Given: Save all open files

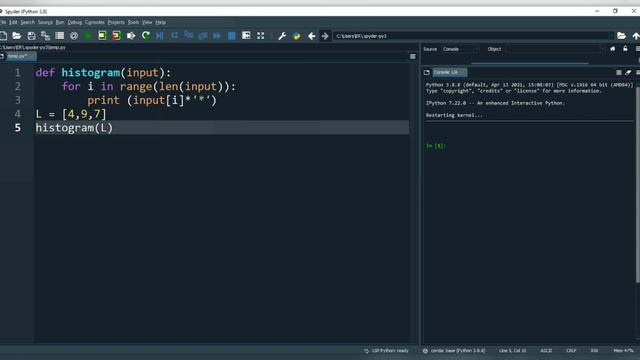Looking at the screenshot, I should click(x=45, y=36).
